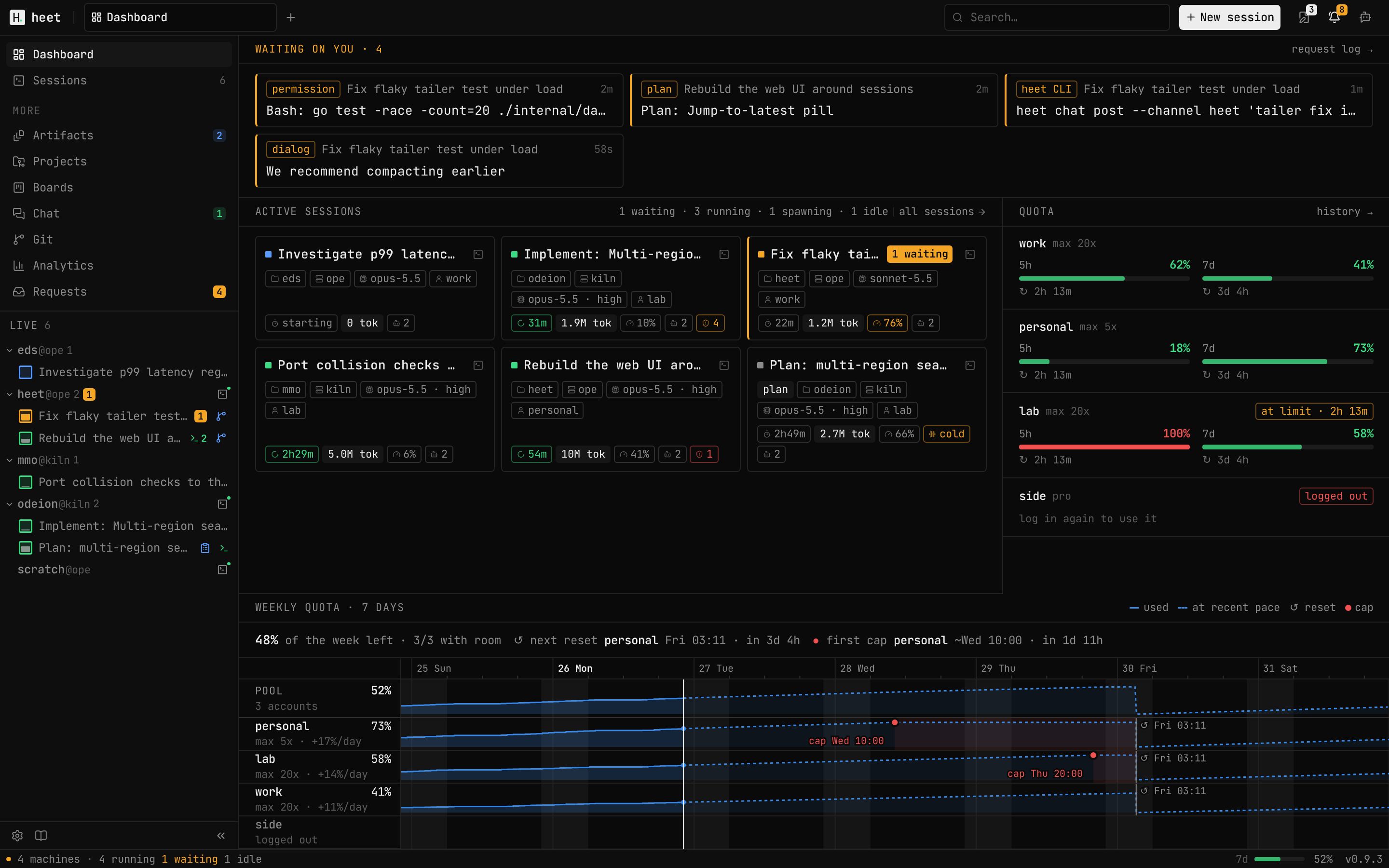The height and width of the screenshot is (868, 1389).
Task: Open the permission request card for Bash go test
Action: (439, 100)
